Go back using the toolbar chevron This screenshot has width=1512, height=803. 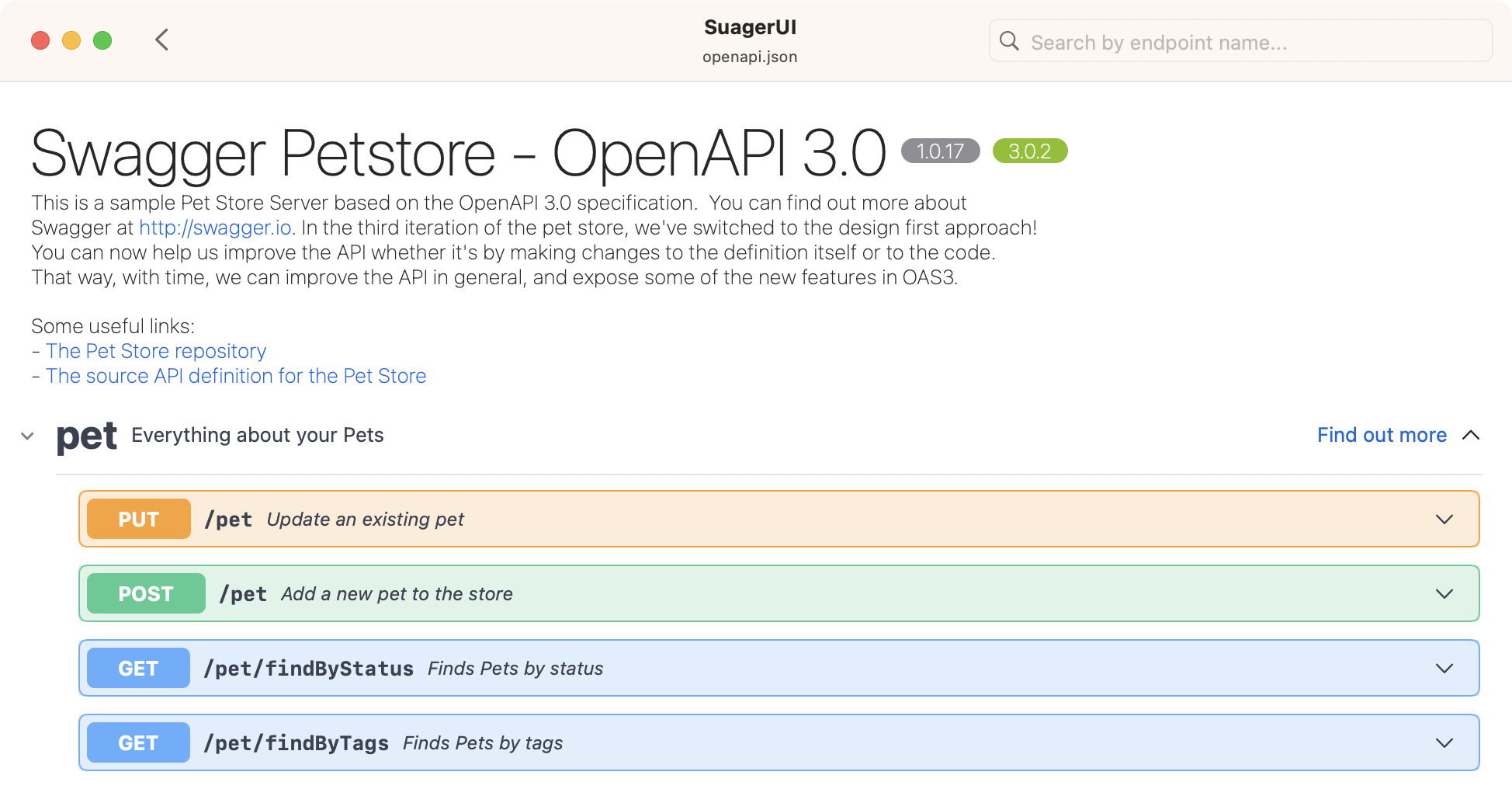pyautogui.click(x=161, y=40)
